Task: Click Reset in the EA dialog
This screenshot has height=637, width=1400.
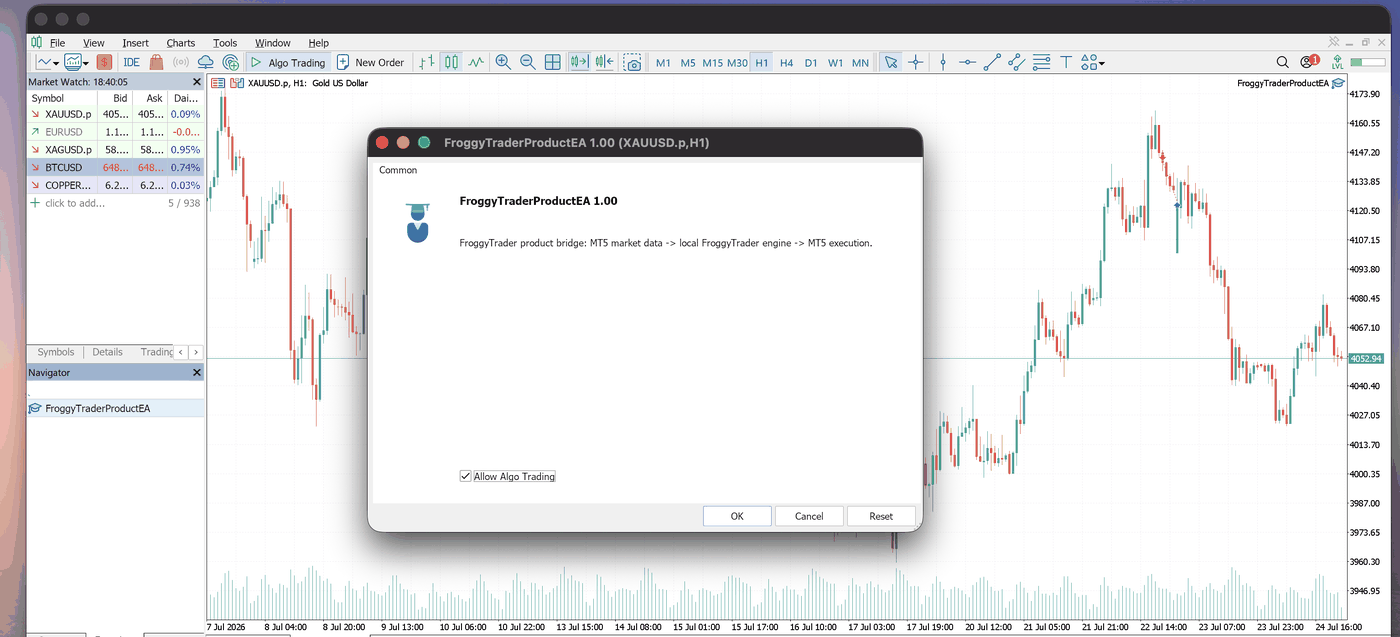Action: pos(881,516)
